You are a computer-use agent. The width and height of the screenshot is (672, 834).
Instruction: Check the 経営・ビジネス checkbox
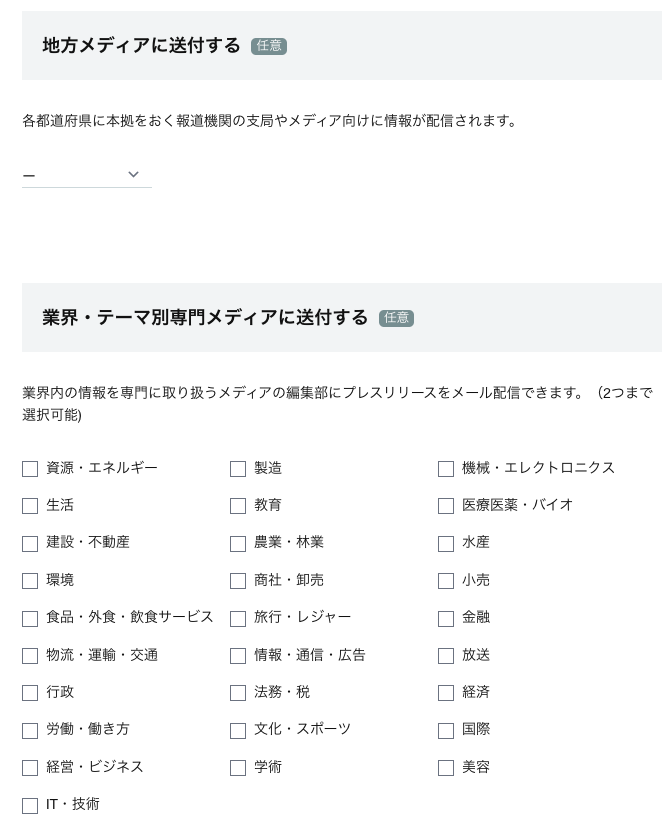click(x=30, y=768)
